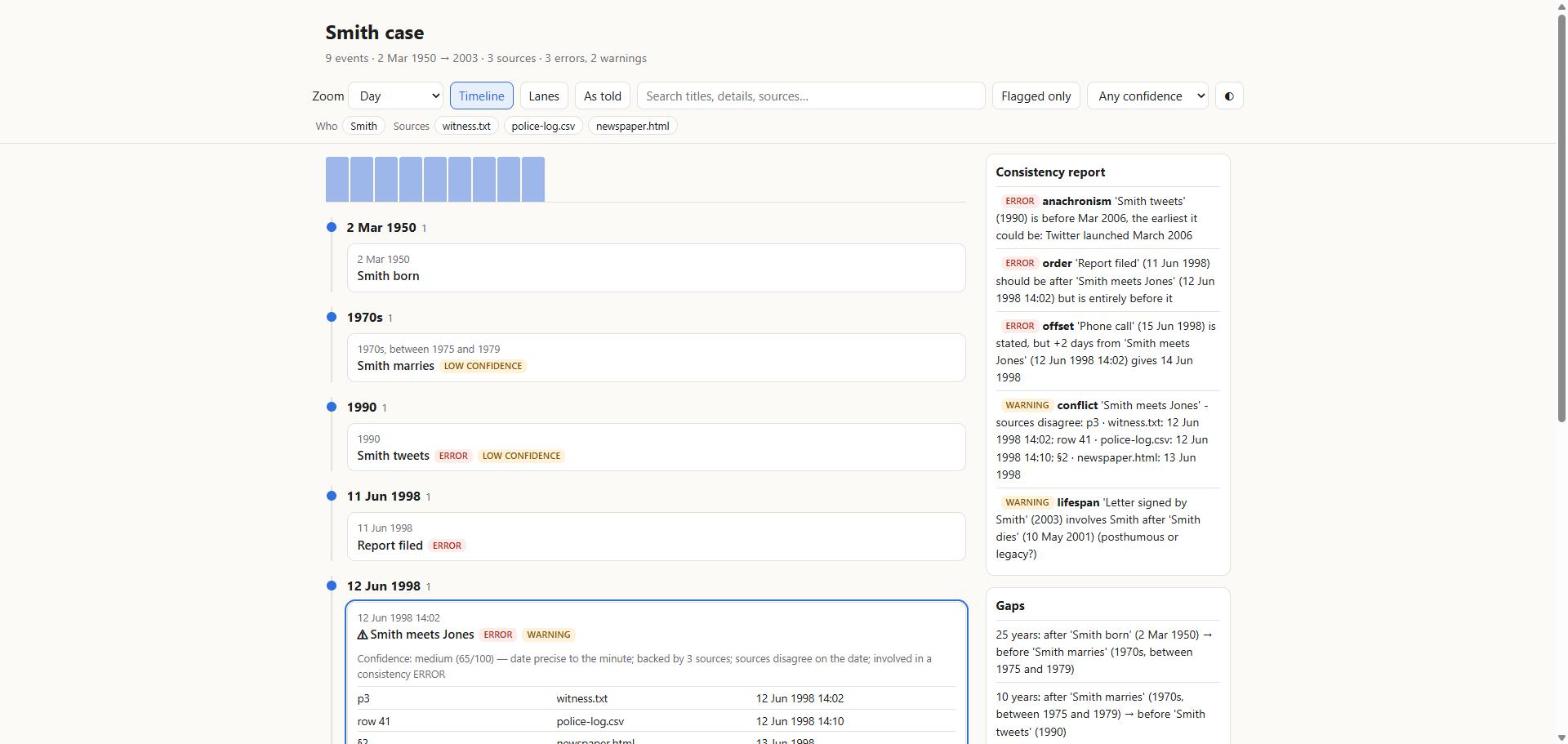Click the 12 Jun 1998 timeline dot
This screenshot has width=1568, height=744.
point(331,585)
